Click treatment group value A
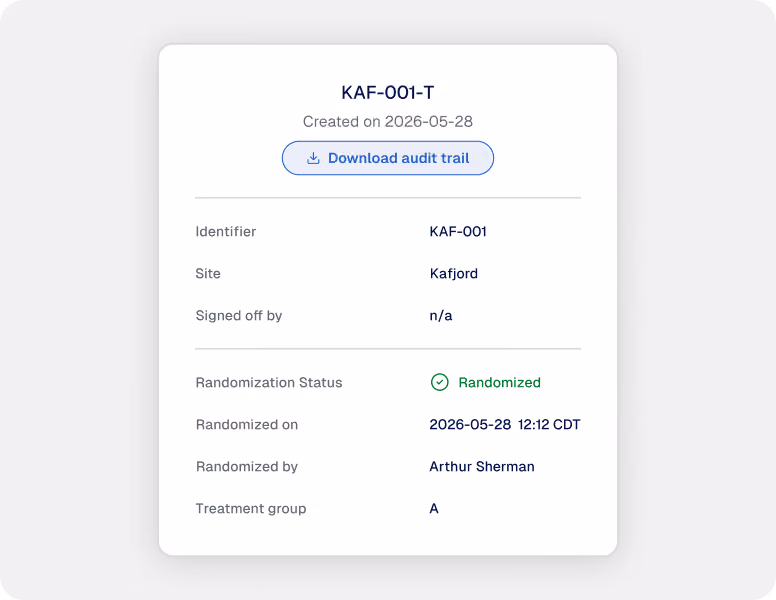 [434, 508]
